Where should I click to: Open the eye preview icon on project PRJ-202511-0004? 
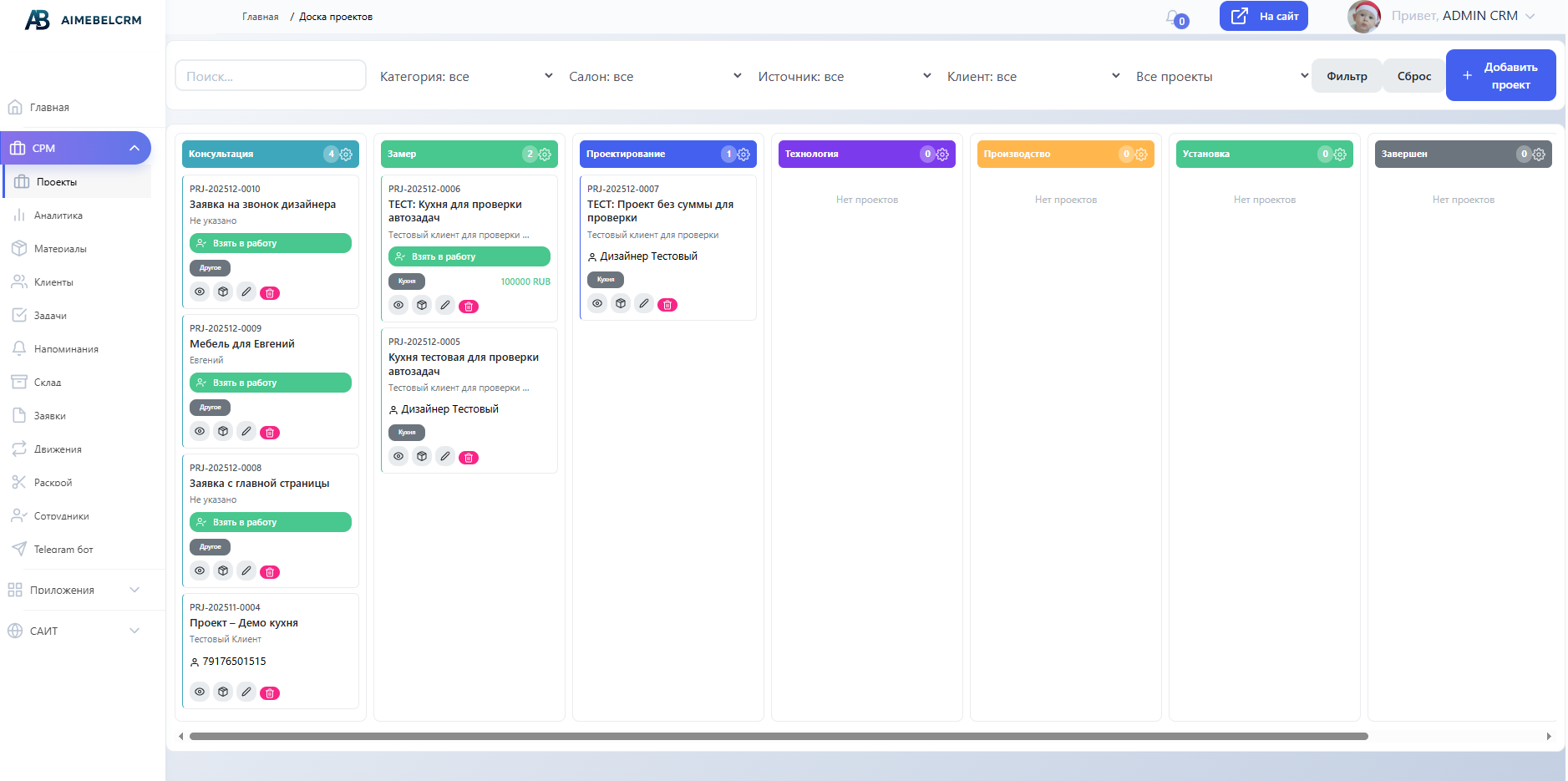point(199,692)
